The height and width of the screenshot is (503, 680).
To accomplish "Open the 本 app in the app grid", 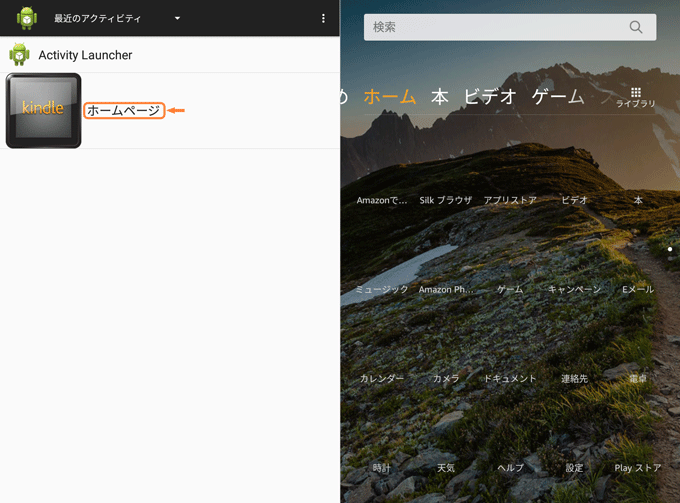I will [x=638, y=200].
